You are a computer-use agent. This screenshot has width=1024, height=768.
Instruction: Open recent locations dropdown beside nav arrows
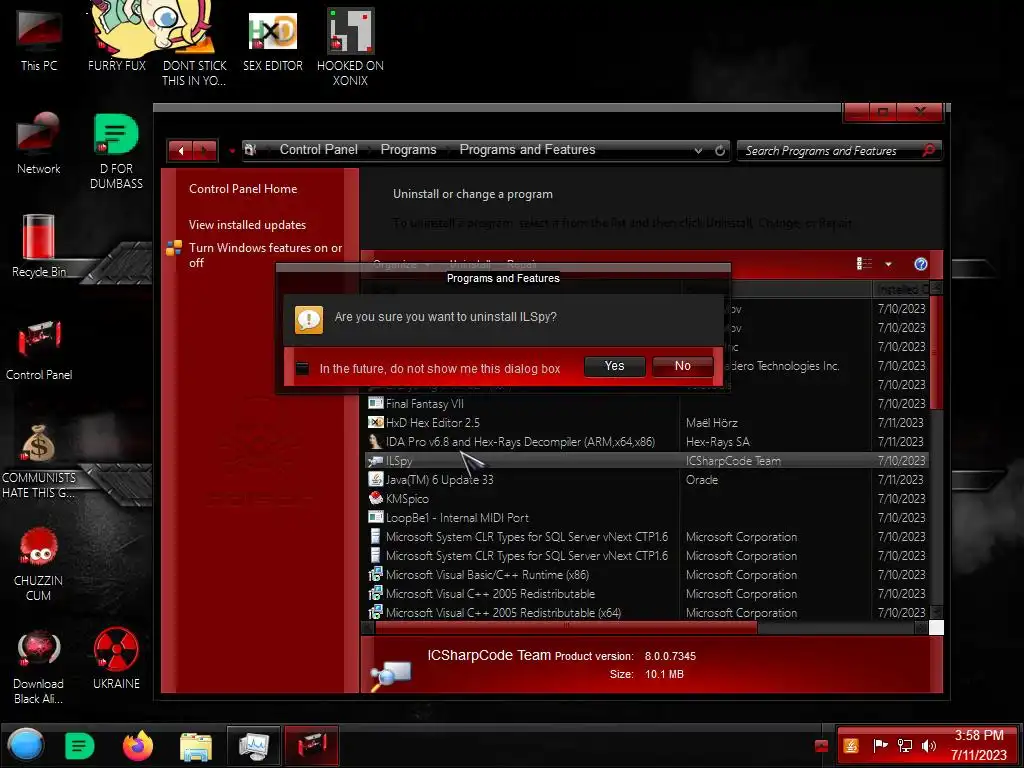[x=231, y=151]
